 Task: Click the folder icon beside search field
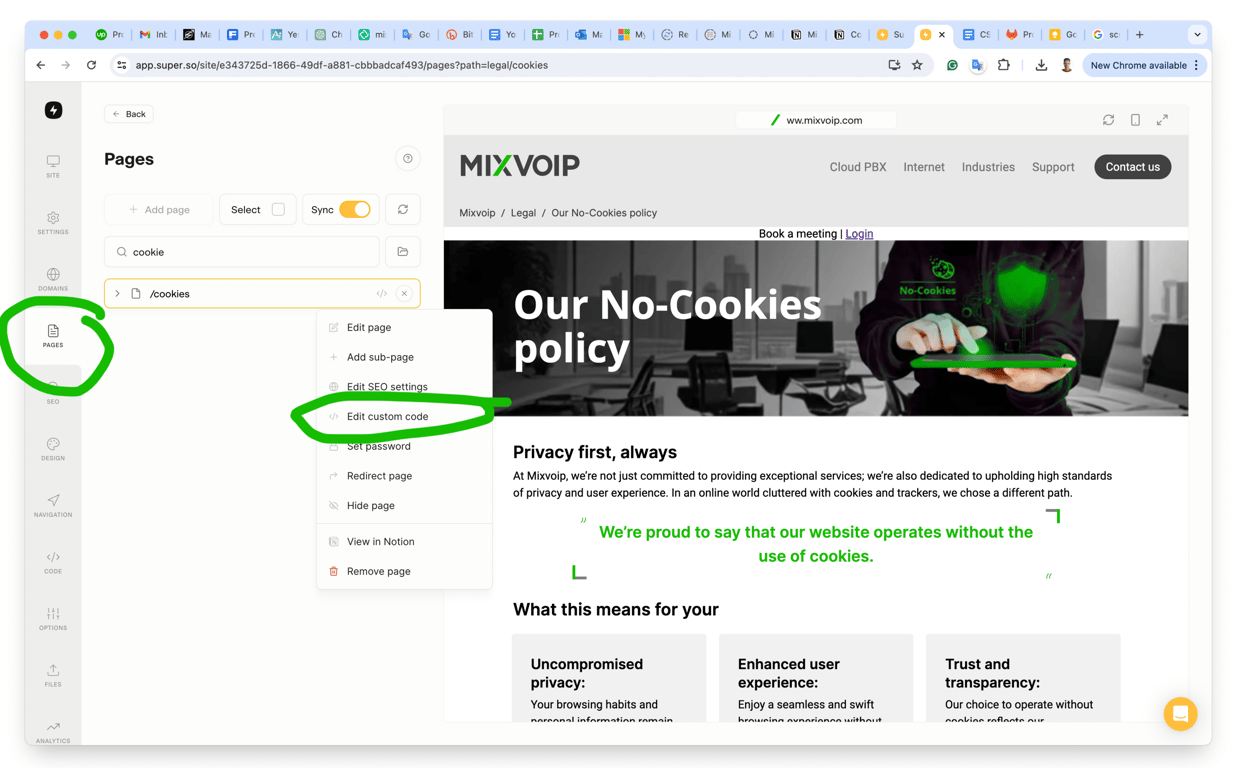pos(403,252)
